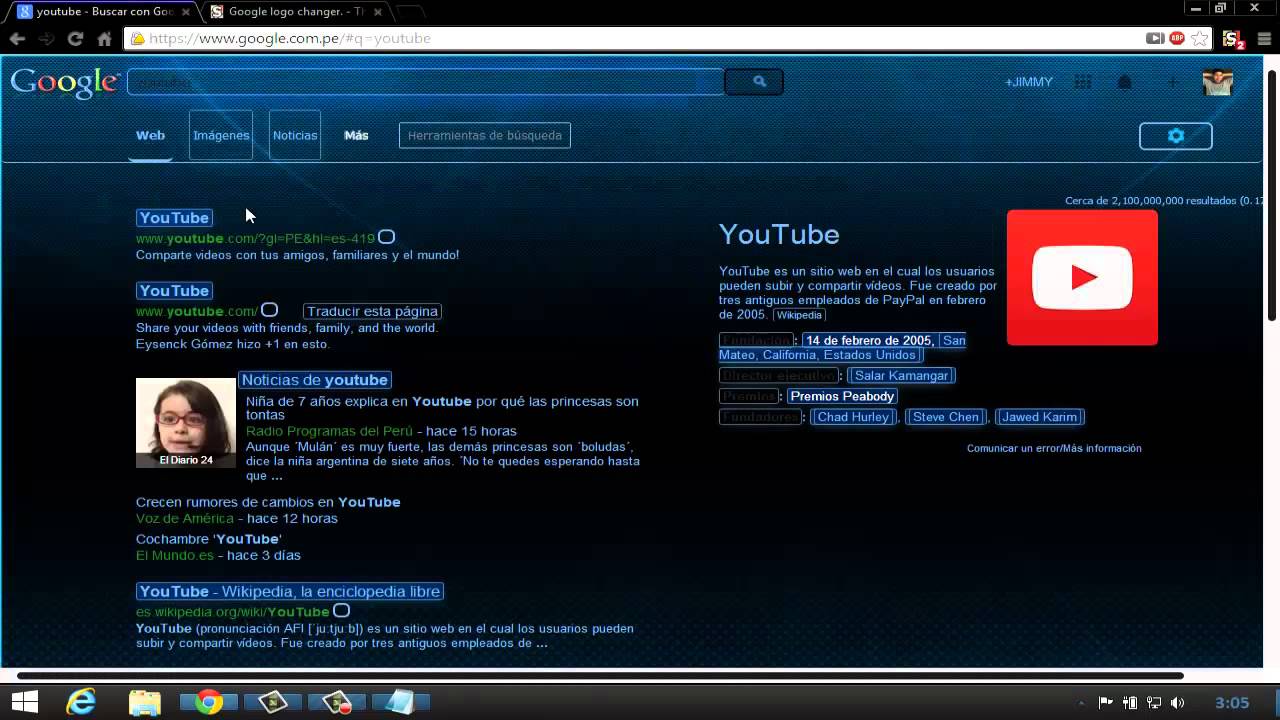Open the Windows Start button
Screen dimensions: 1280x720
[x=25, y=702]
